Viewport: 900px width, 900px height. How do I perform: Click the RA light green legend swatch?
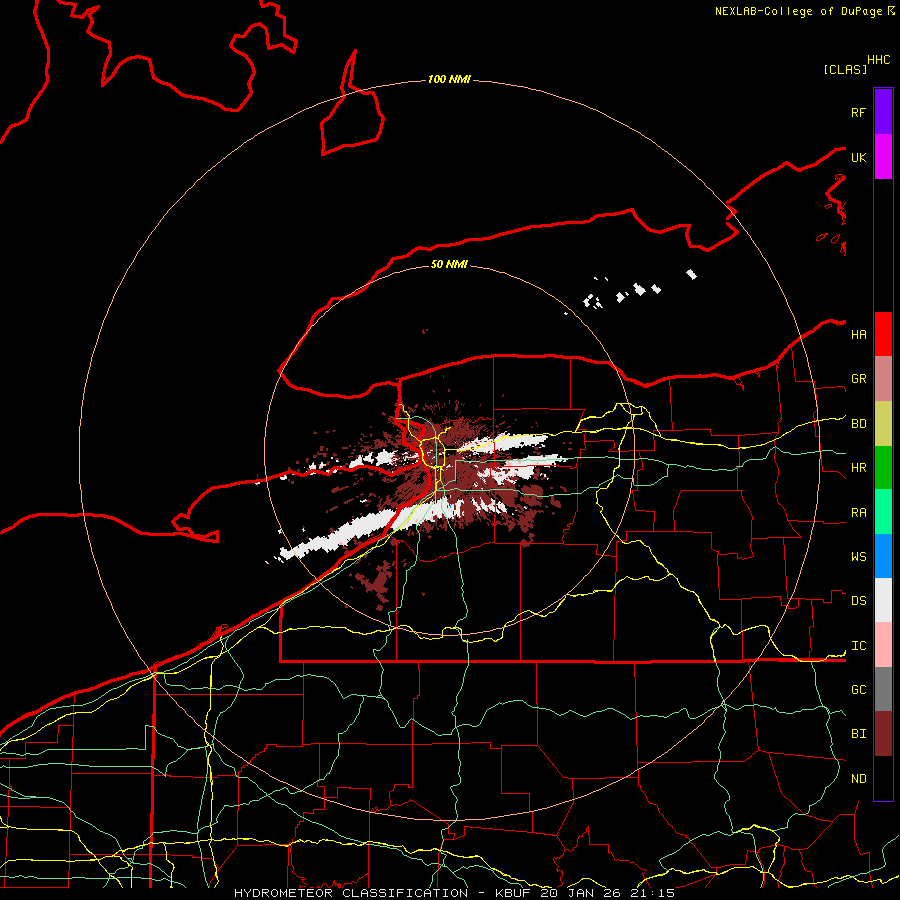click(x=883, y=512)
